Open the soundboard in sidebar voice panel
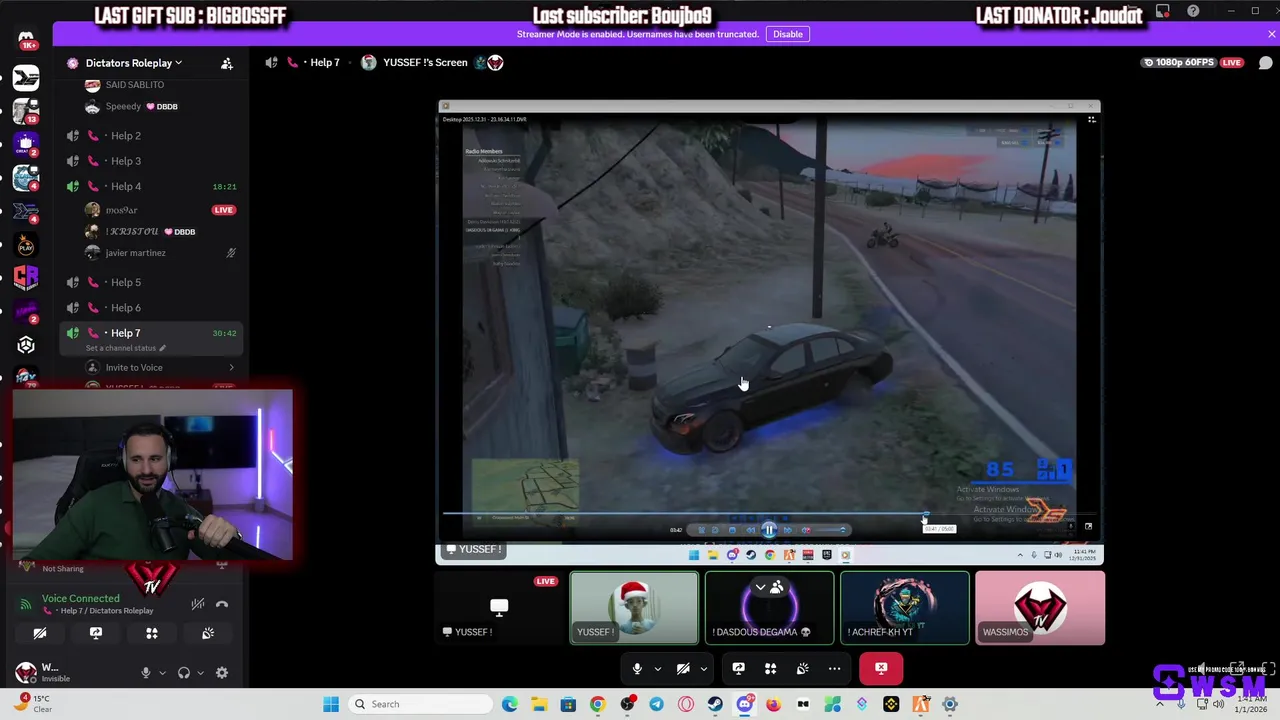The width and height of the screenshot is (1280, 720). tap(208, 633)
